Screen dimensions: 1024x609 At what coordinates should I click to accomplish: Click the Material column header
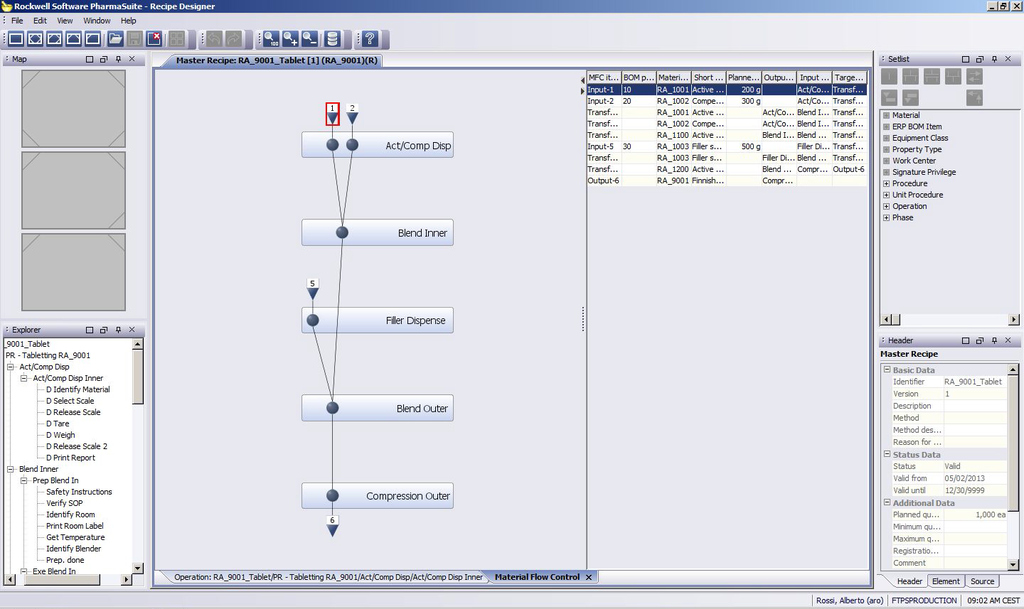pyautogui.click(x=673, y=77)
